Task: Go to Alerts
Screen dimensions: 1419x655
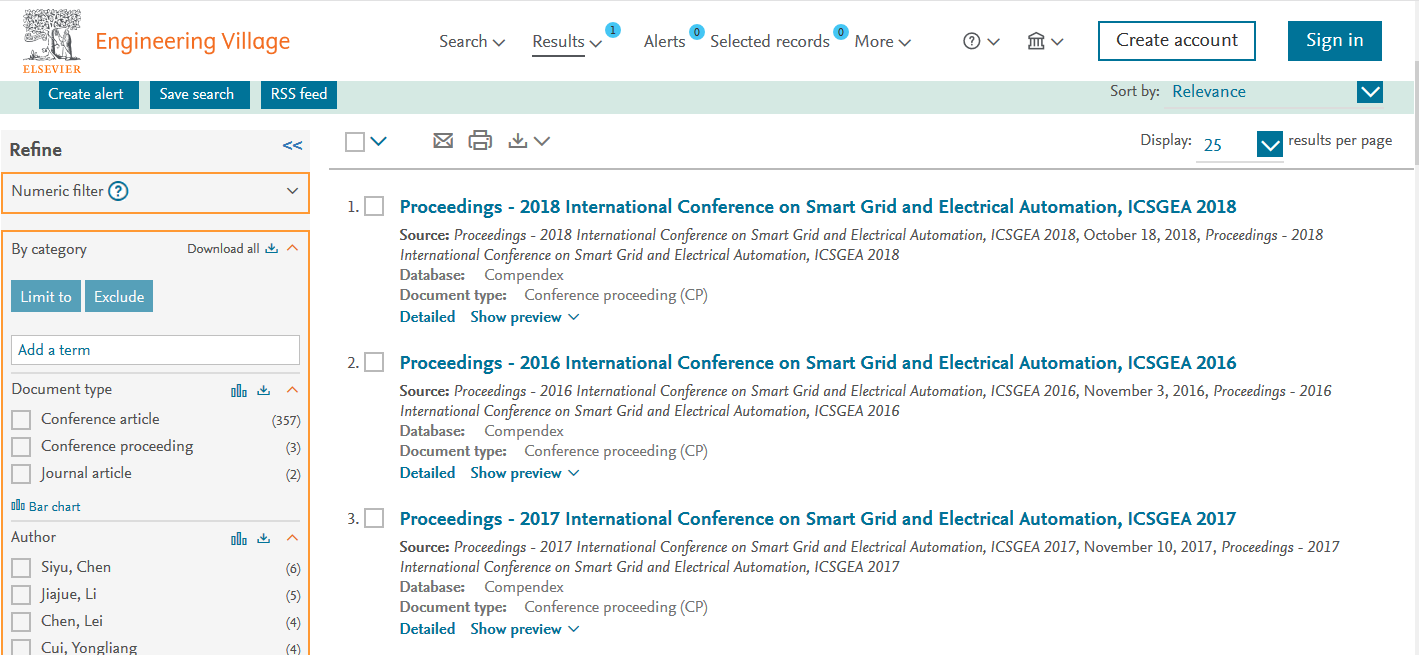Action: 665,42
